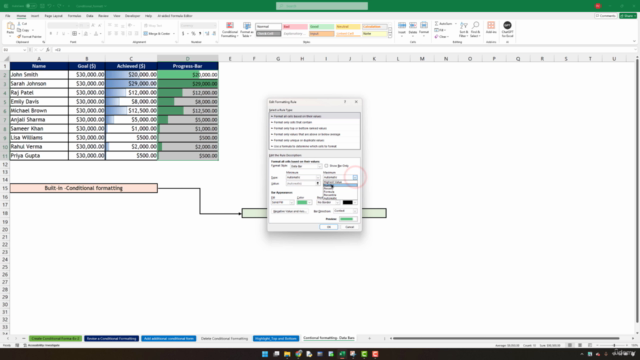Open File Explorer from the taskbar
Screen dimensions: 640x360
(x=287, y=354)
